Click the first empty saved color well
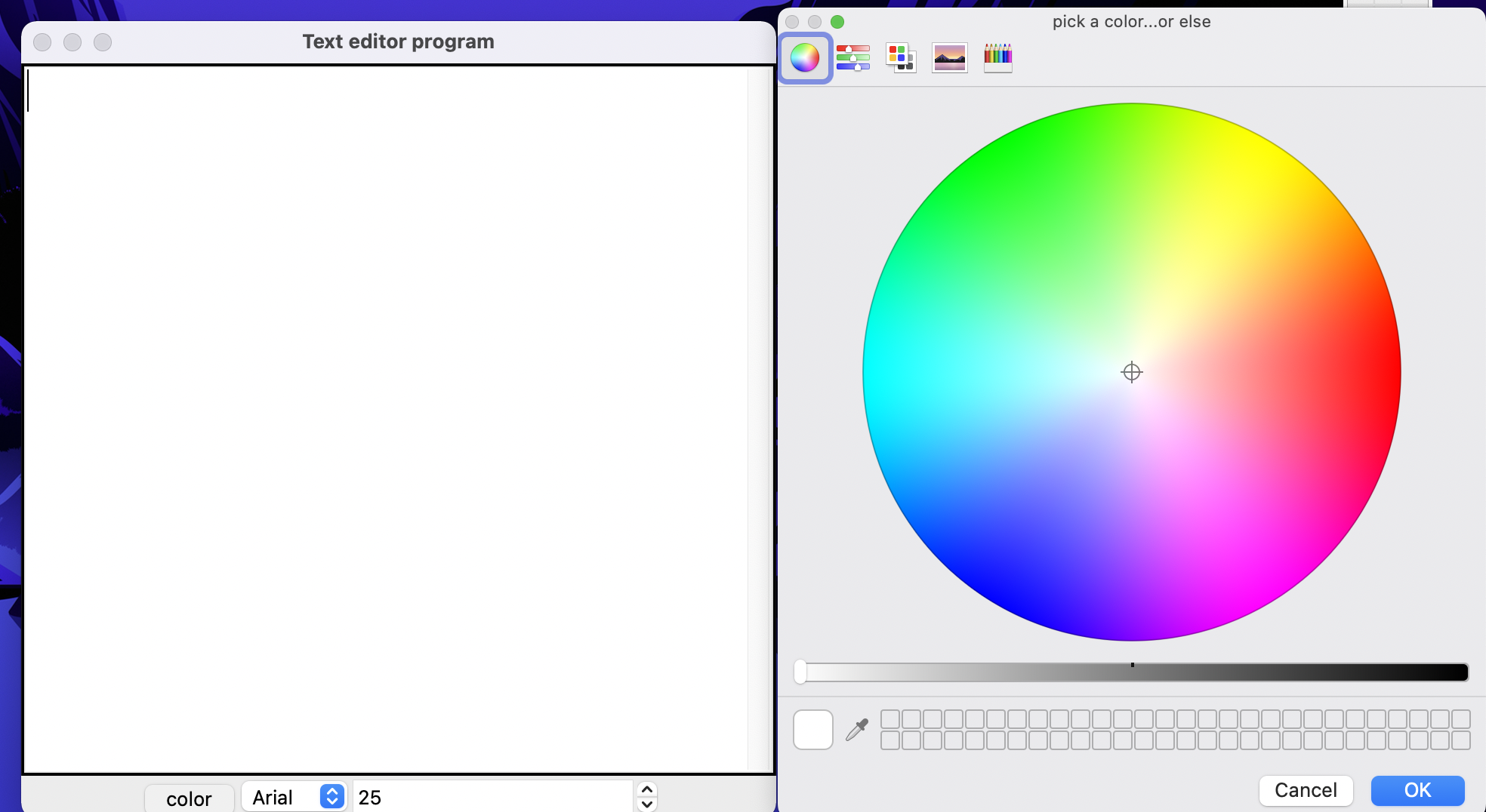1486x812 pixels. [890, 718]
